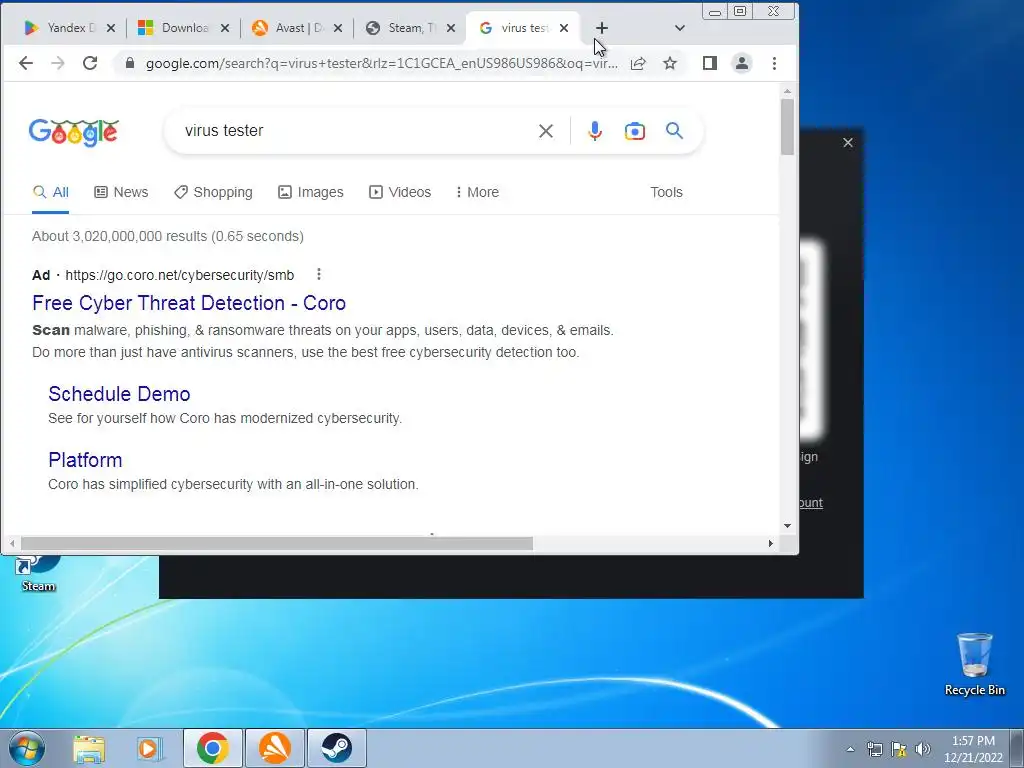Click the scrollbar down arrow

787,525
